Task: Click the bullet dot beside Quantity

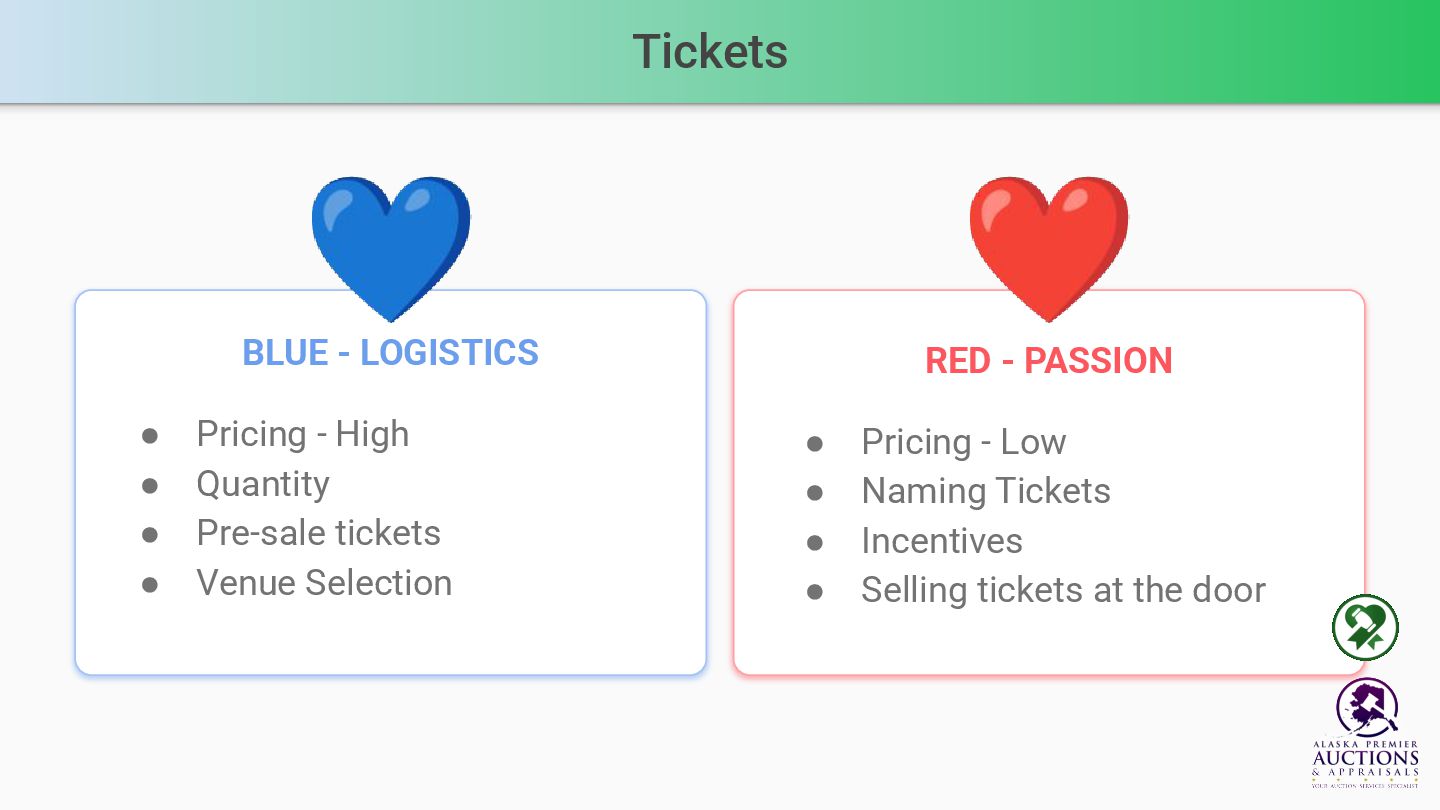Action: tap(150, 486)
